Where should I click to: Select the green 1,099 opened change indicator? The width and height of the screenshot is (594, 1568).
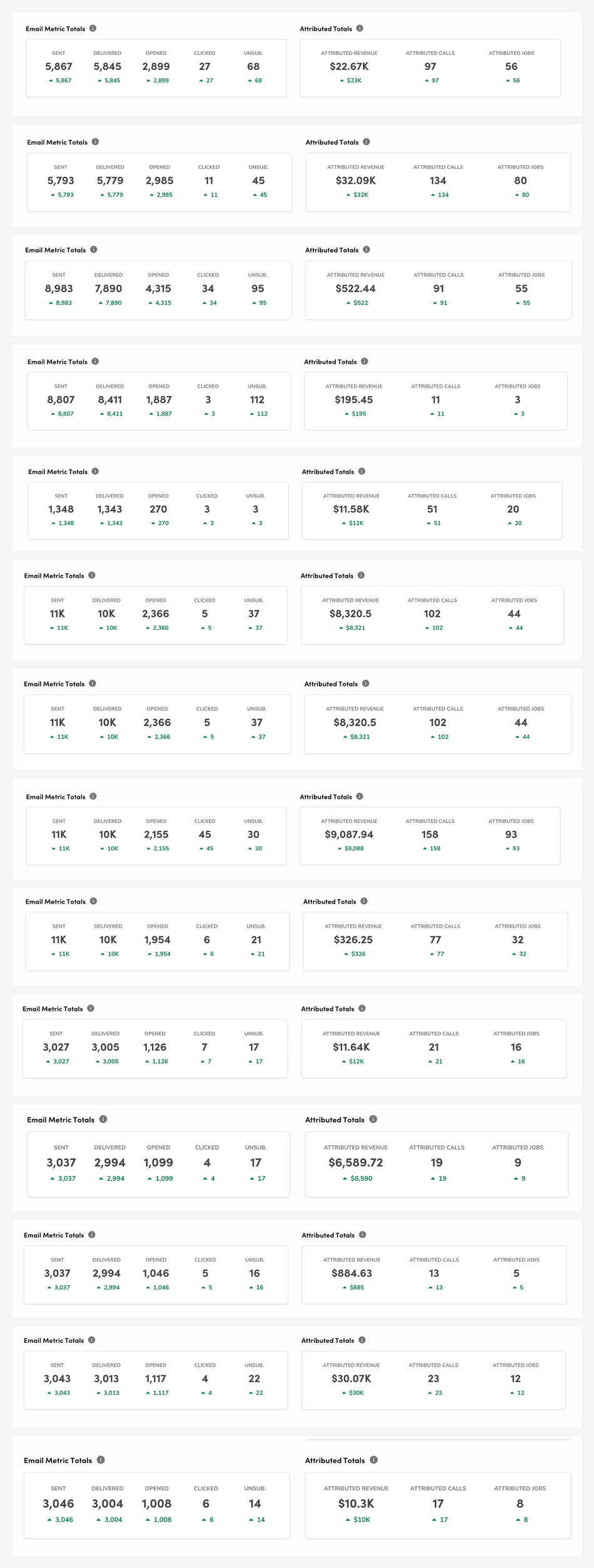coord(160,1178)
